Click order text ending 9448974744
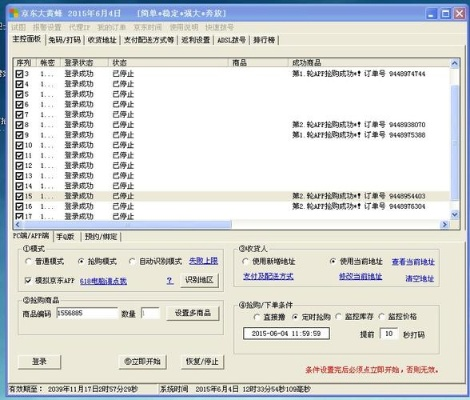 [x=359, y=74]
